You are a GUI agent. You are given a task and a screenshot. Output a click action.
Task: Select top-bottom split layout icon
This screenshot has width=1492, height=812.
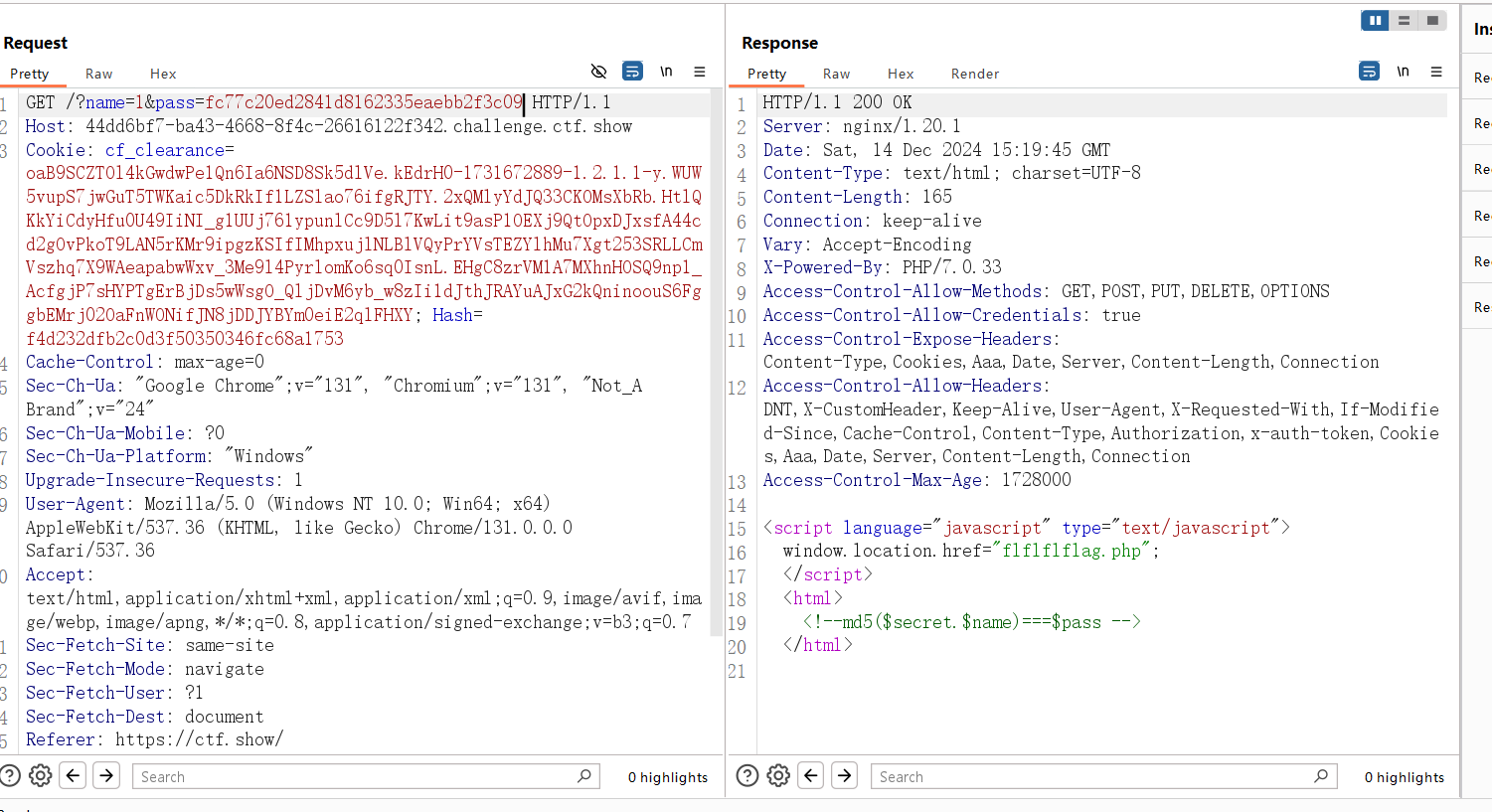(1404, 20)
